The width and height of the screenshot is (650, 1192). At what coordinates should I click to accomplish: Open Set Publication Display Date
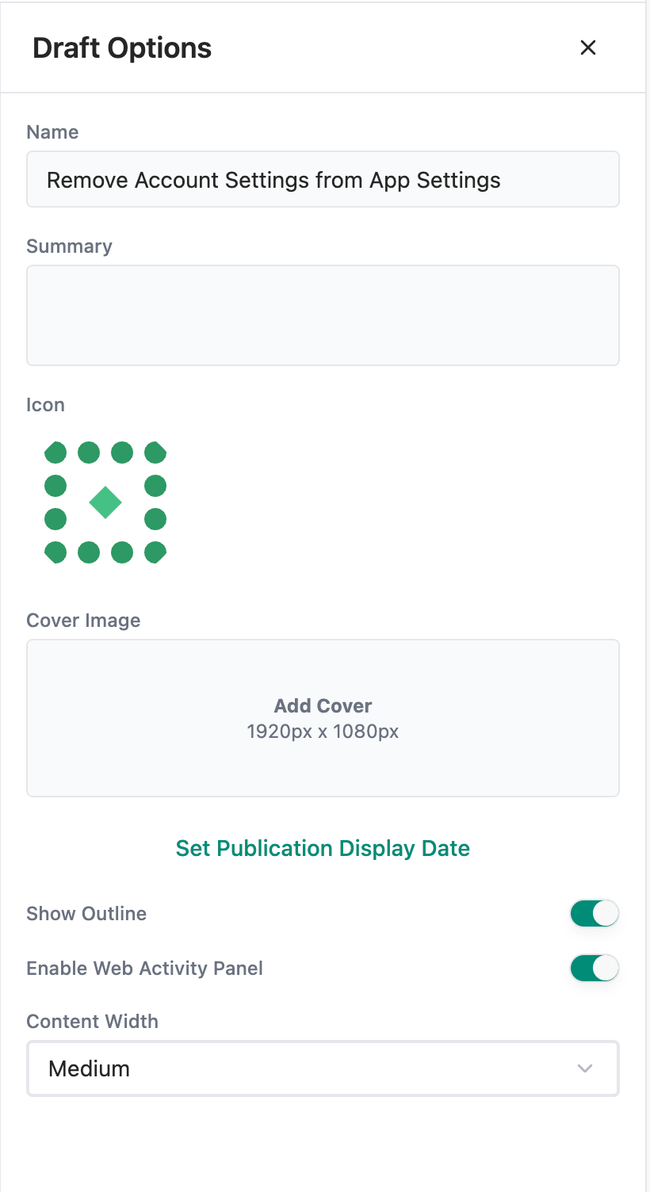322,848
